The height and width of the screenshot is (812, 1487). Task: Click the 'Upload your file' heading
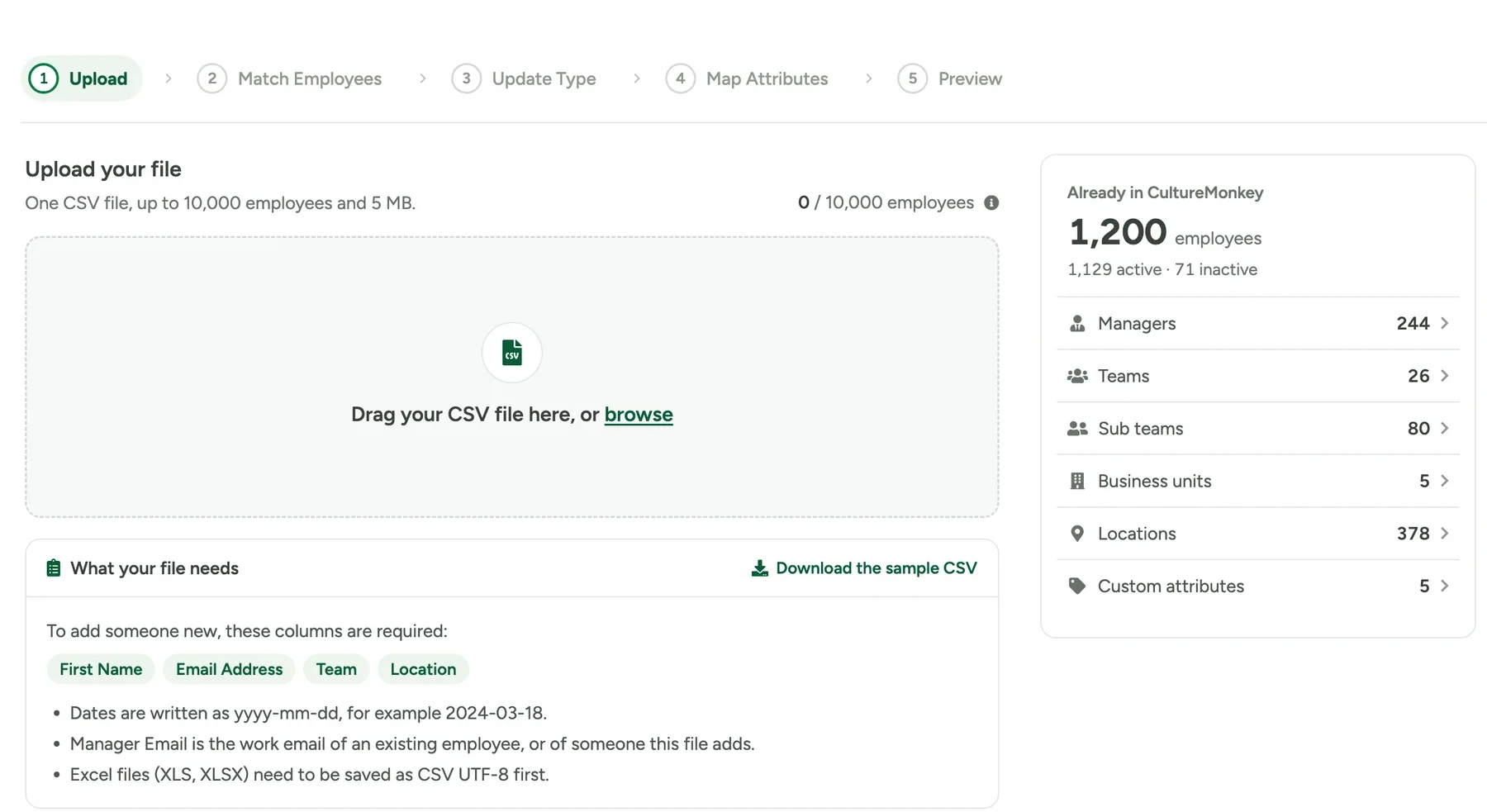tap(103, 169)
